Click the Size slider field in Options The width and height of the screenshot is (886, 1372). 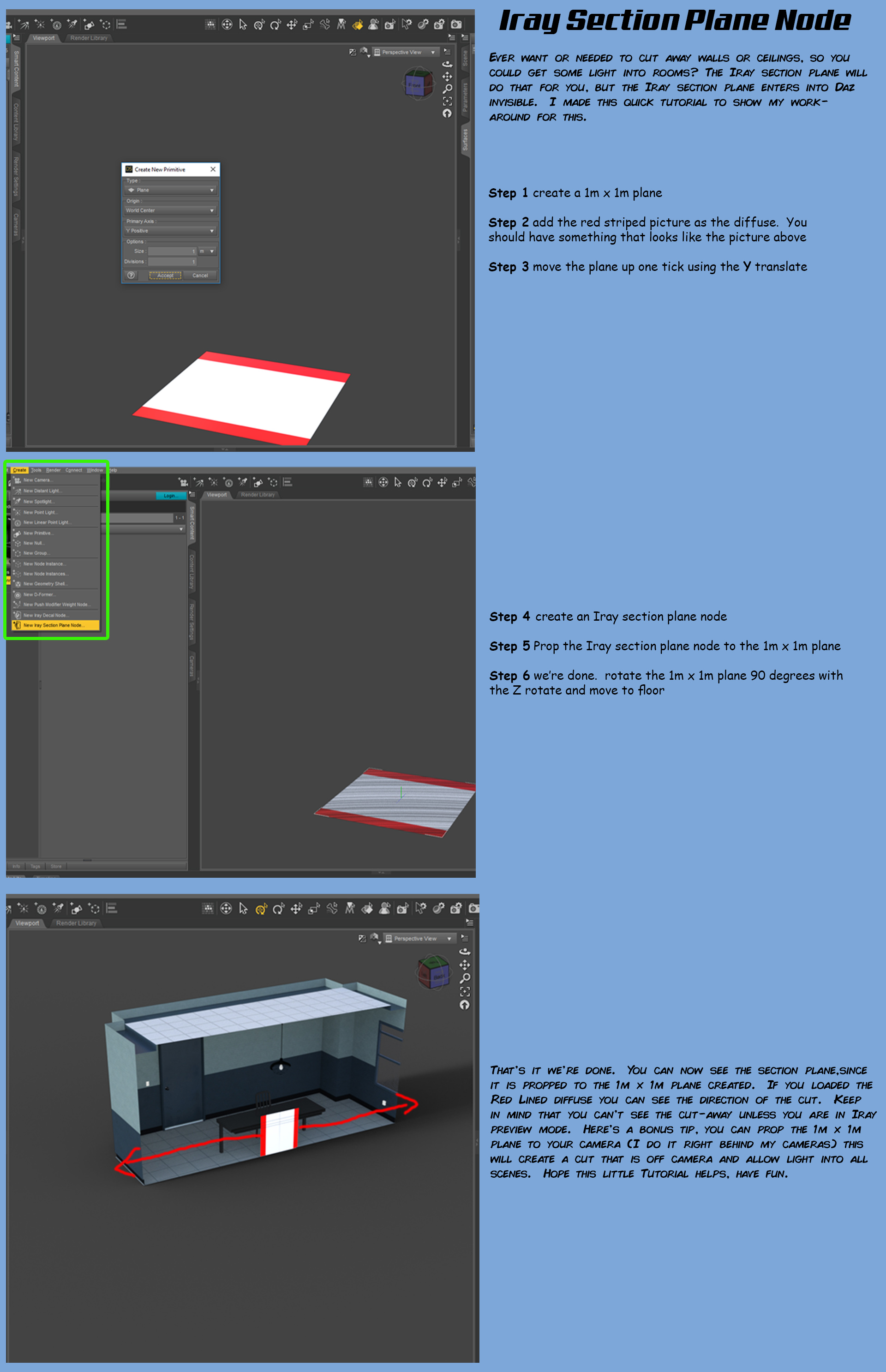tap(172, 252)
